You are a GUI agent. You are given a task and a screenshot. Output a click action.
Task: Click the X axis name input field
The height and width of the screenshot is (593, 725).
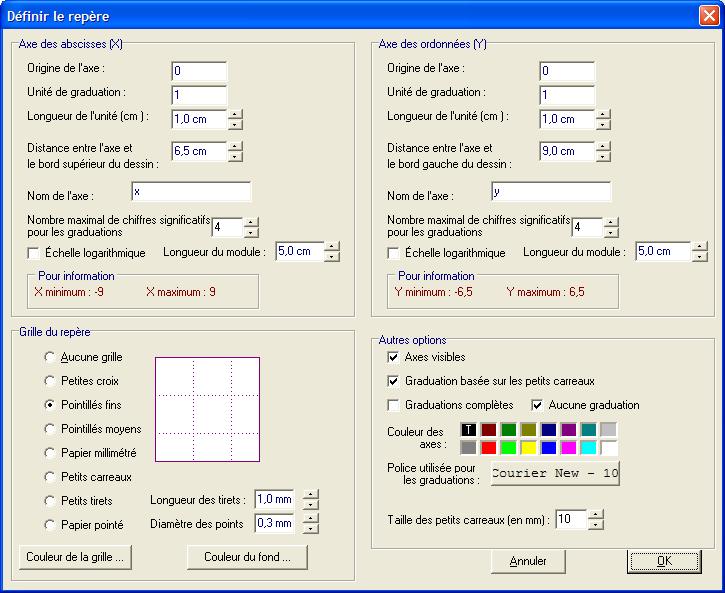pos(191,192)
